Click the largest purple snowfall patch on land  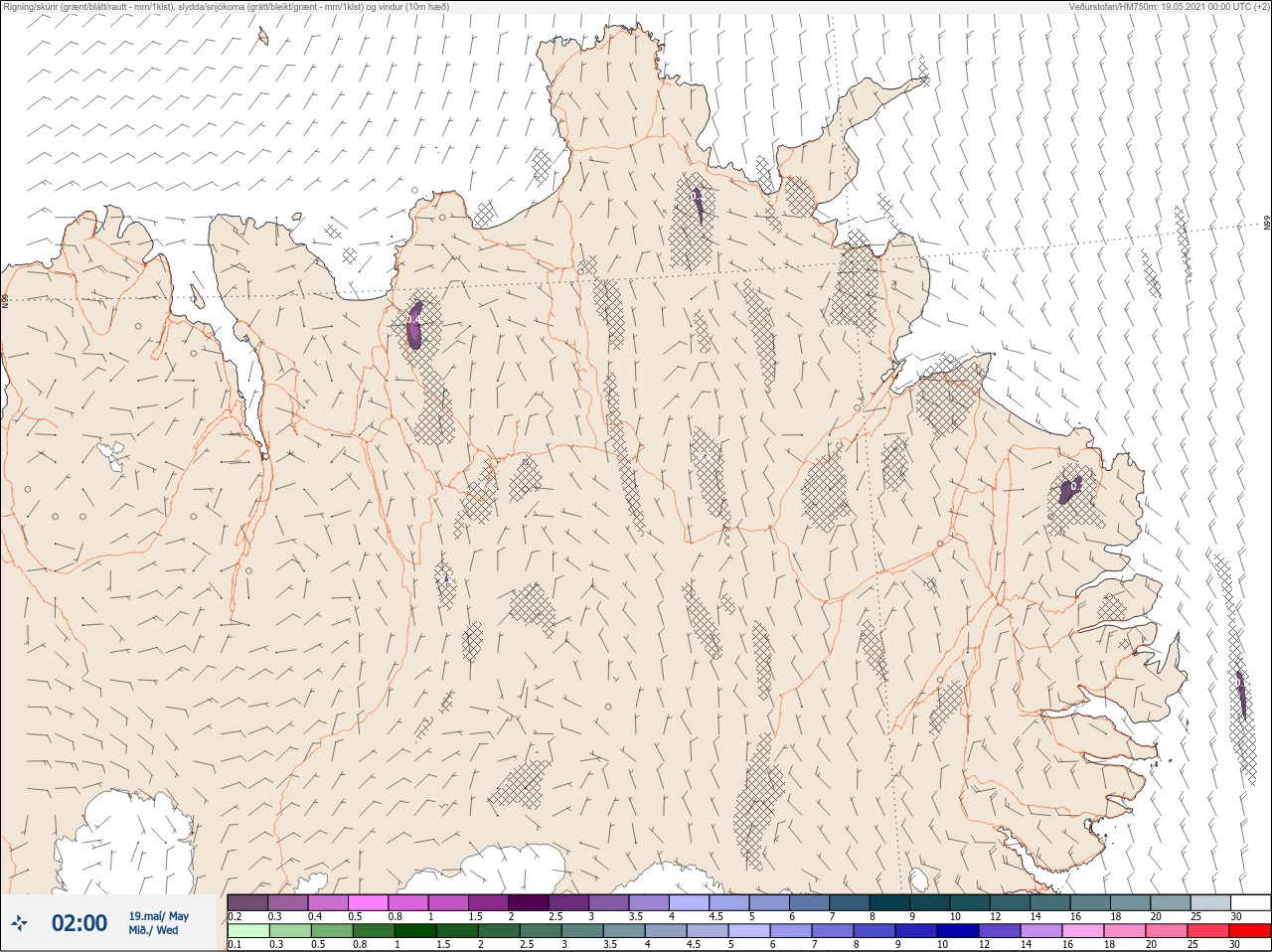[x=414, y=325]
